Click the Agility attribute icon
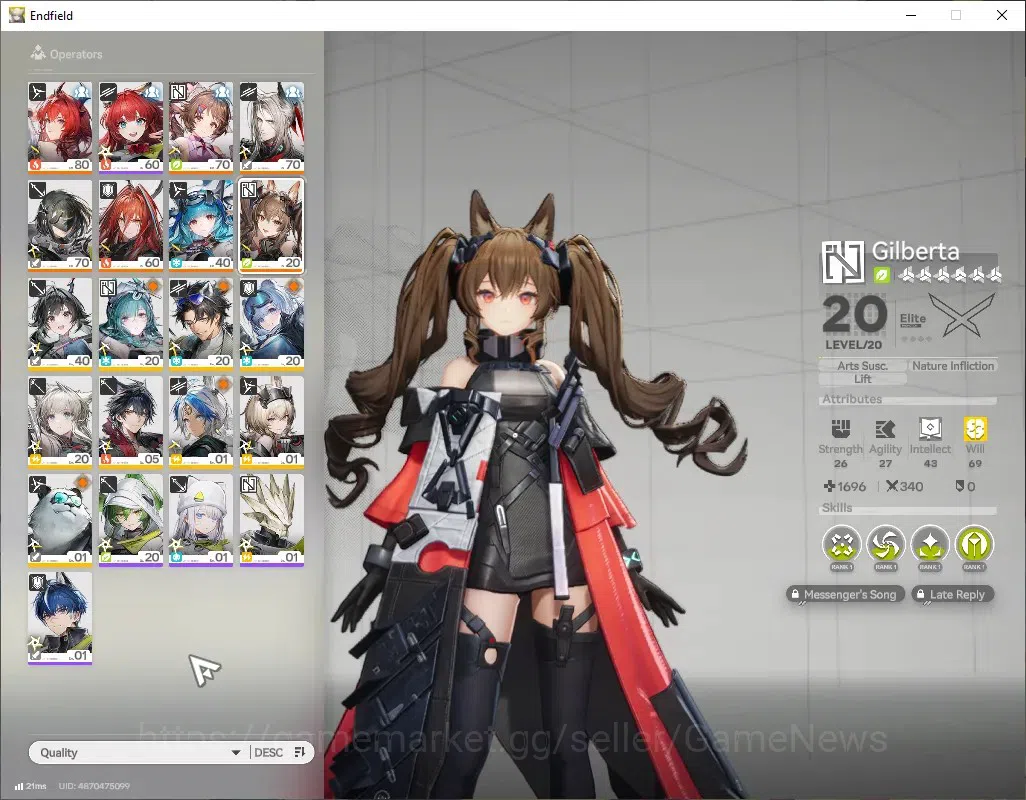The image size is (1026, 800). (885, 429)
